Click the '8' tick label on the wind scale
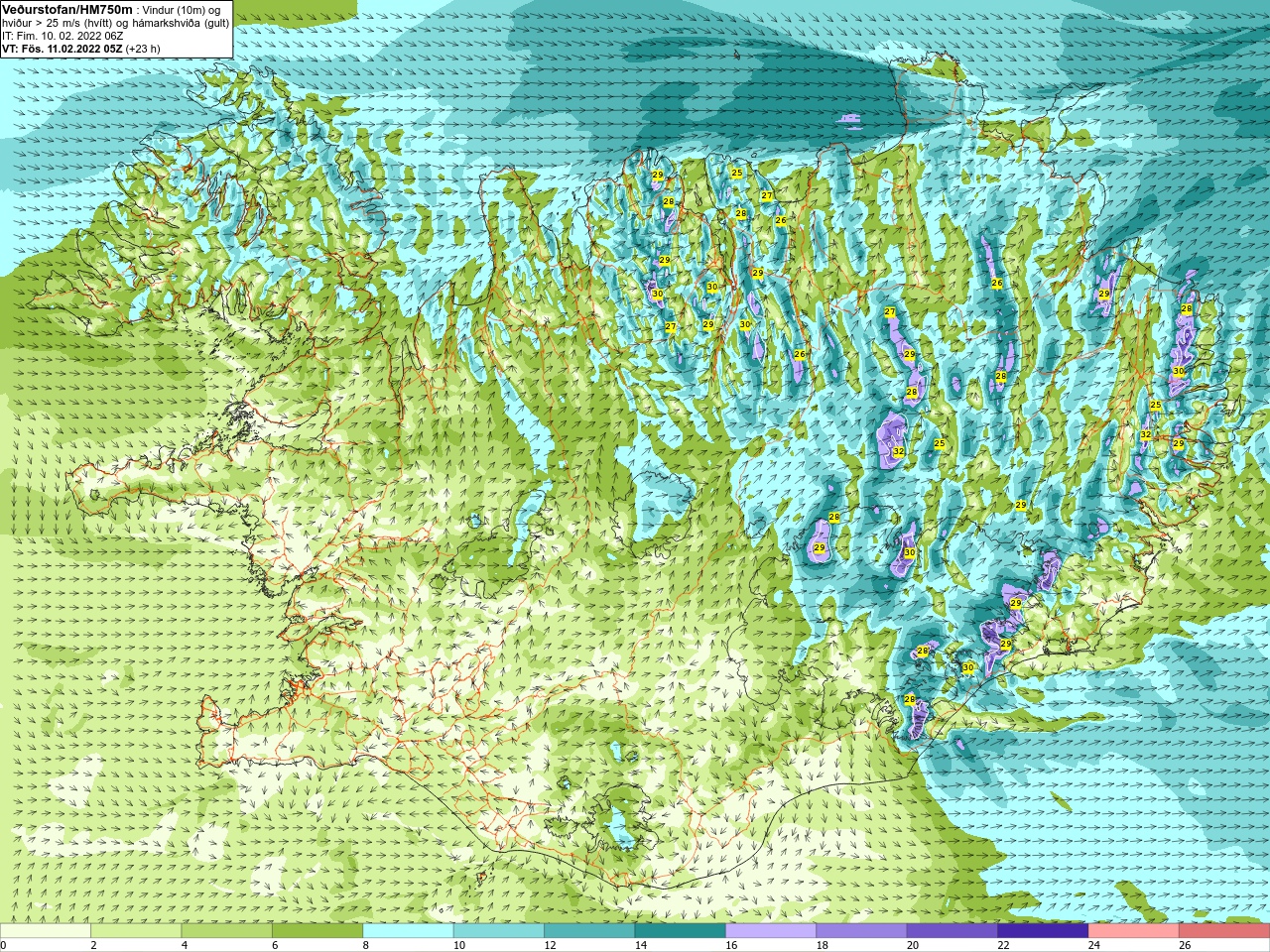This screenshot has width=1270, height=952. [366, 945]
